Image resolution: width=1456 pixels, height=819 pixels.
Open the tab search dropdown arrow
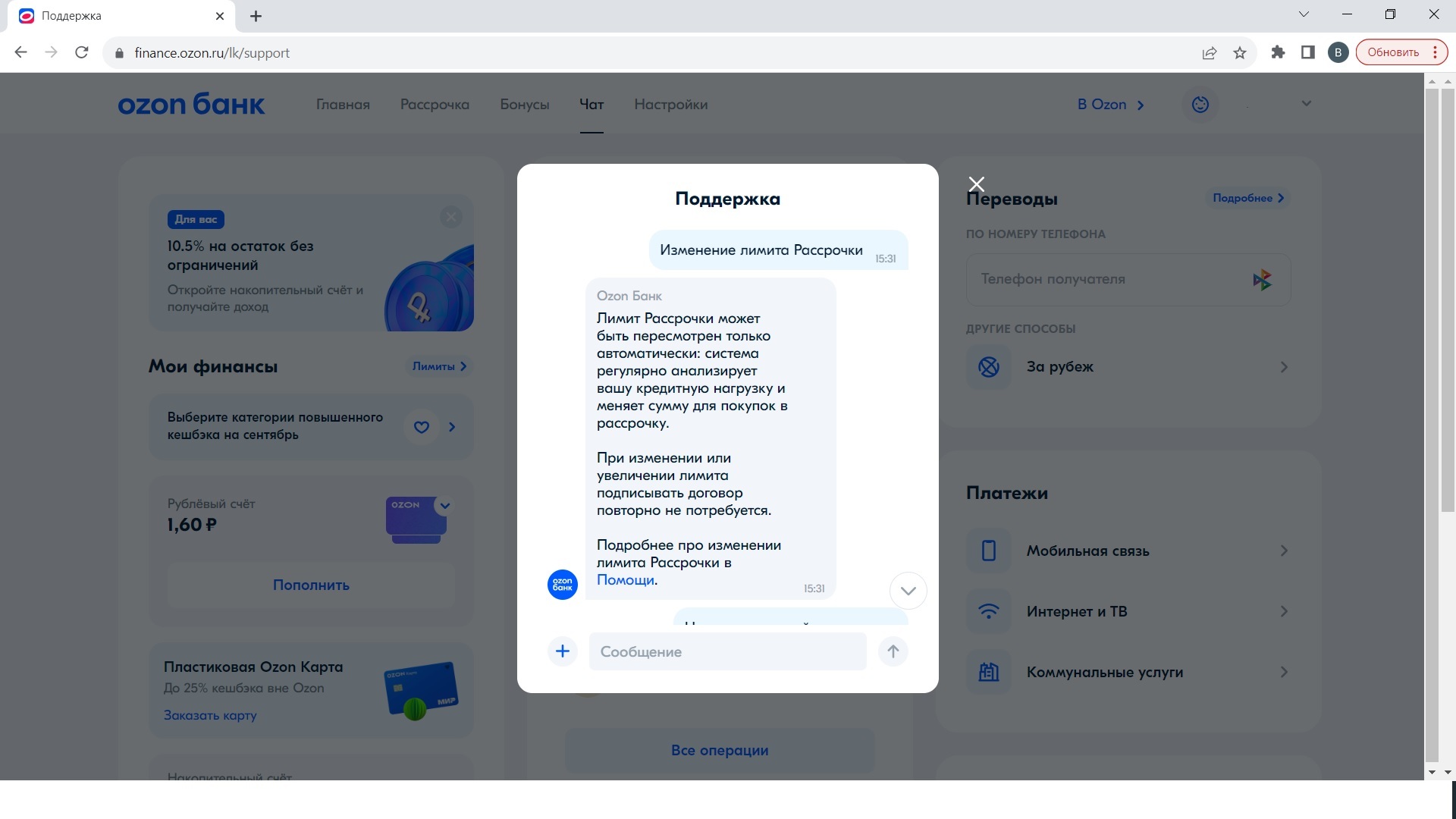point(1304,14)
